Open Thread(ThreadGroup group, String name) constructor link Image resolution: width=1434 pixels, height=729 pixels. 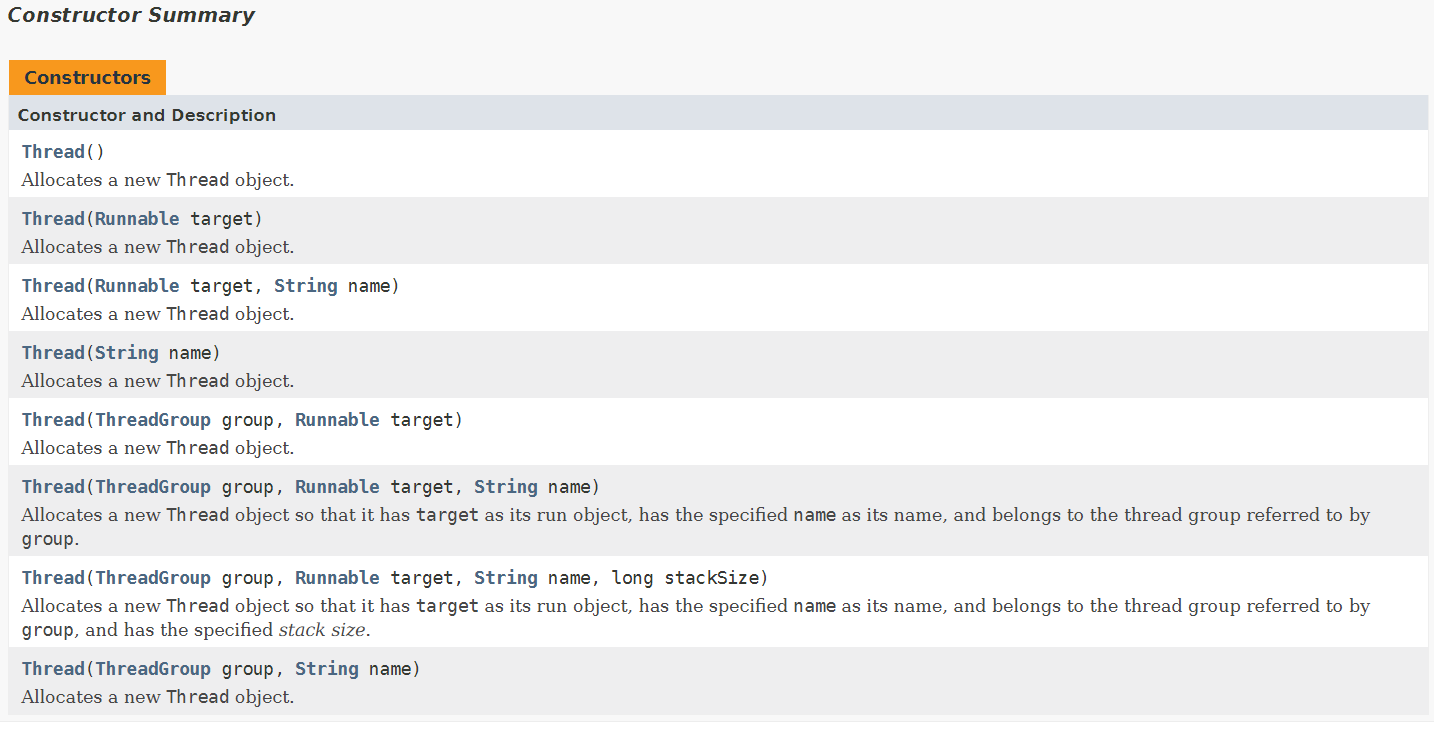[53, 669]
